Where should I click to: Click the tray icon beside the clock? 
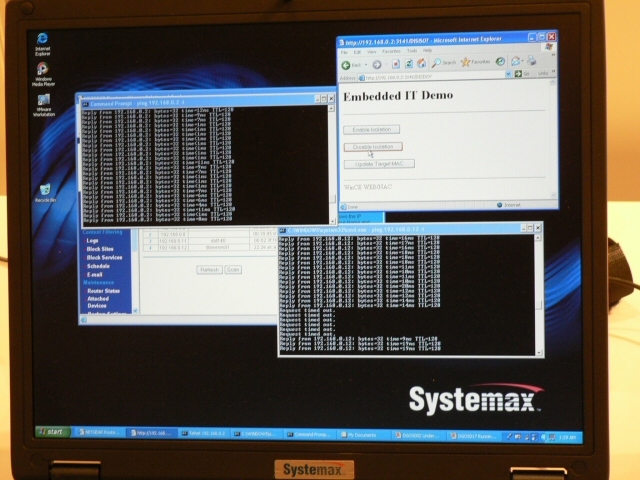552,437
